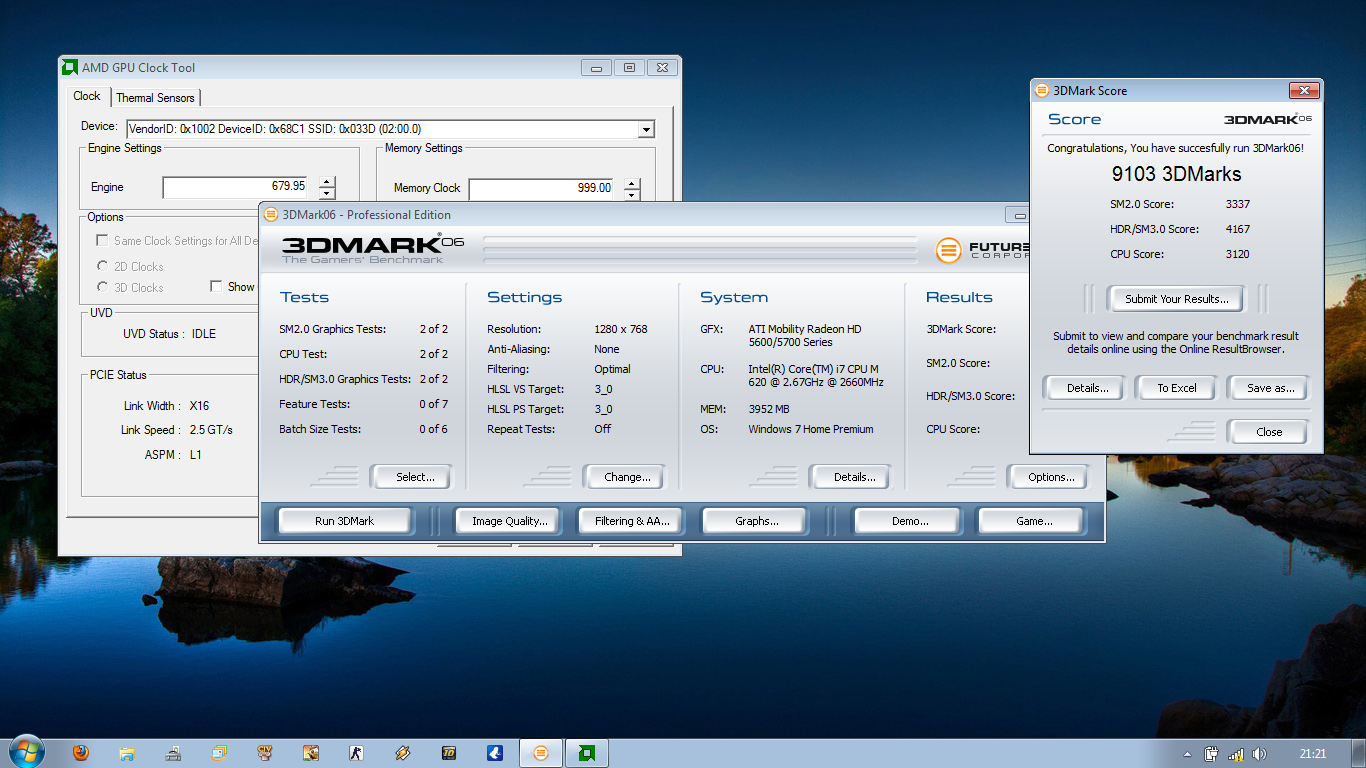1366x768 pixels.
Task: Click the Save as... button
Action: click(1270, 388)
